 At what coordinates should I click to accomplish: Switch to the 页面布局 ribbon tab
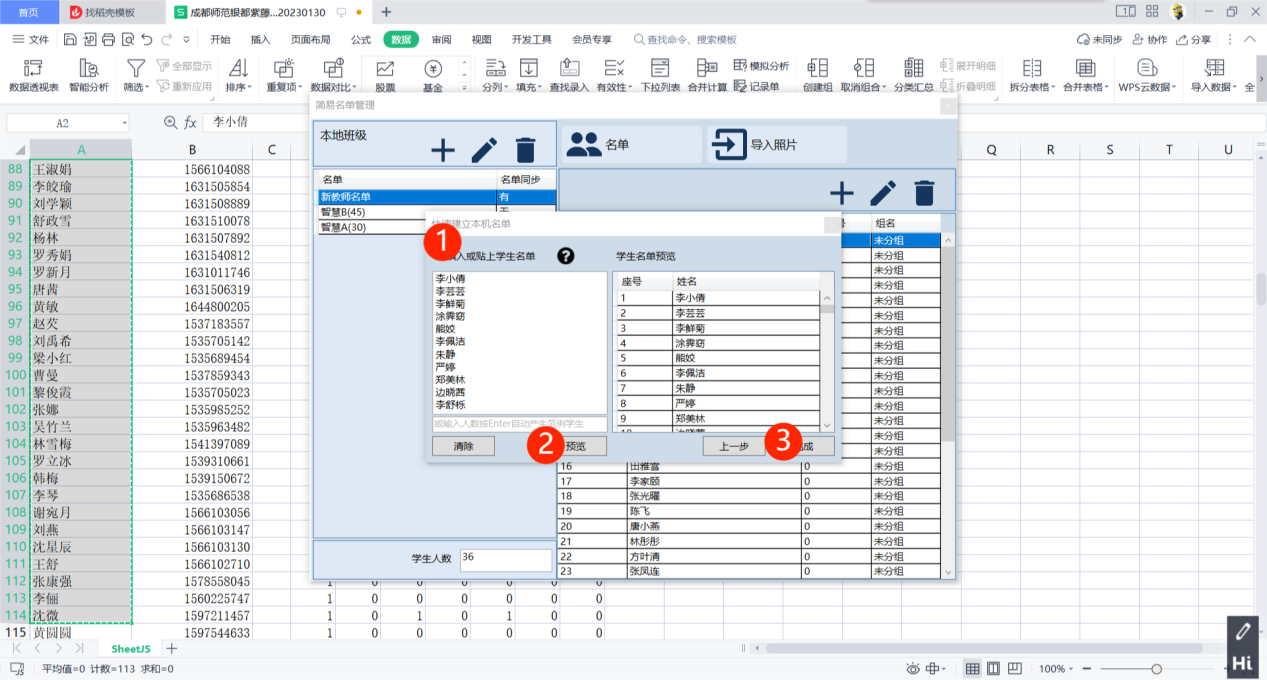click(x=310, y=40)
